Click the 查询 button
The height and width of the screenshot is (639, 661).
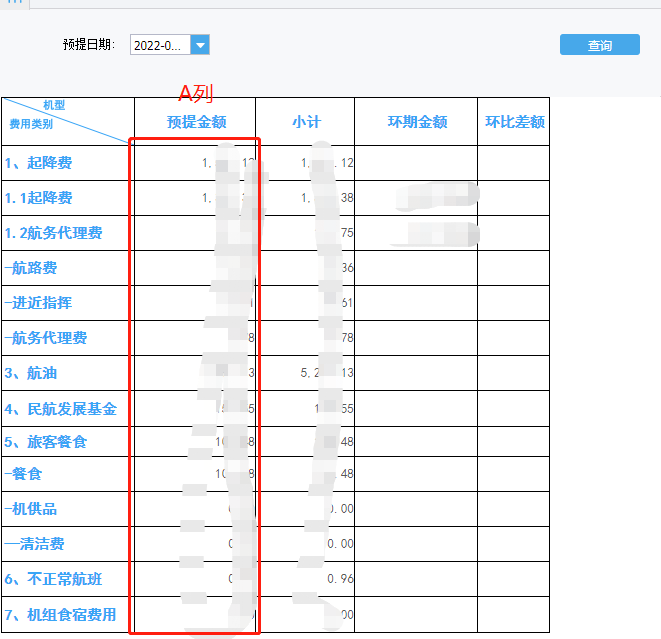[599, 45]
